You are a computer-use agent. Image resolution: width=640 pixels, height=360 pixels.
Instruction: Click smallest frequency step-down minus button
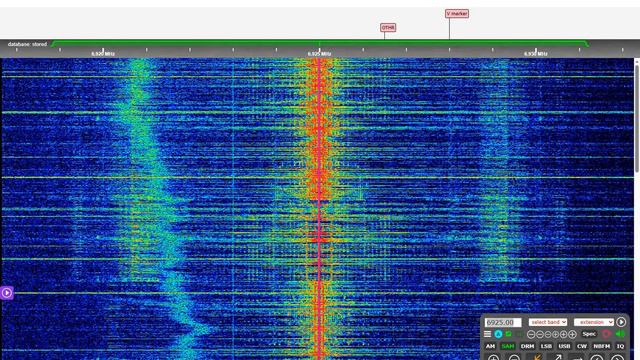coord(548,334)
